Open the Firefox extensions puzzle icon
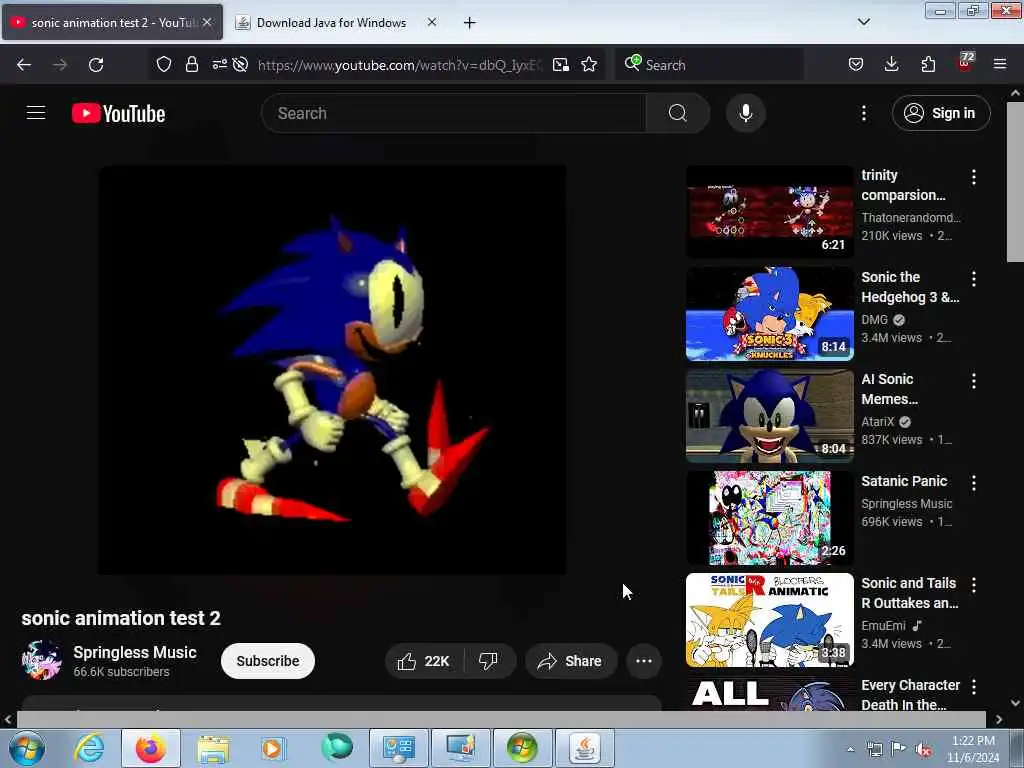This screenshot has width=1024, height=768. [928, 65]
